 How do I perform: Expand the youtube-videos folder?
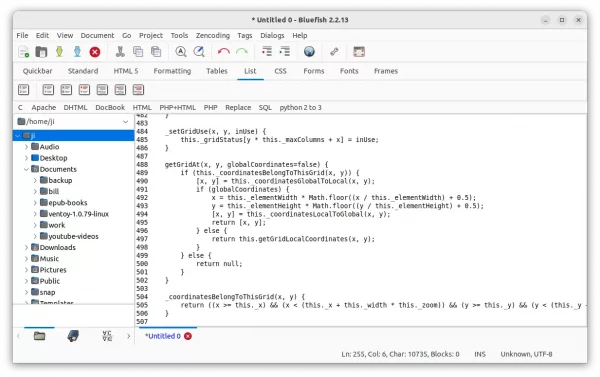35,236
